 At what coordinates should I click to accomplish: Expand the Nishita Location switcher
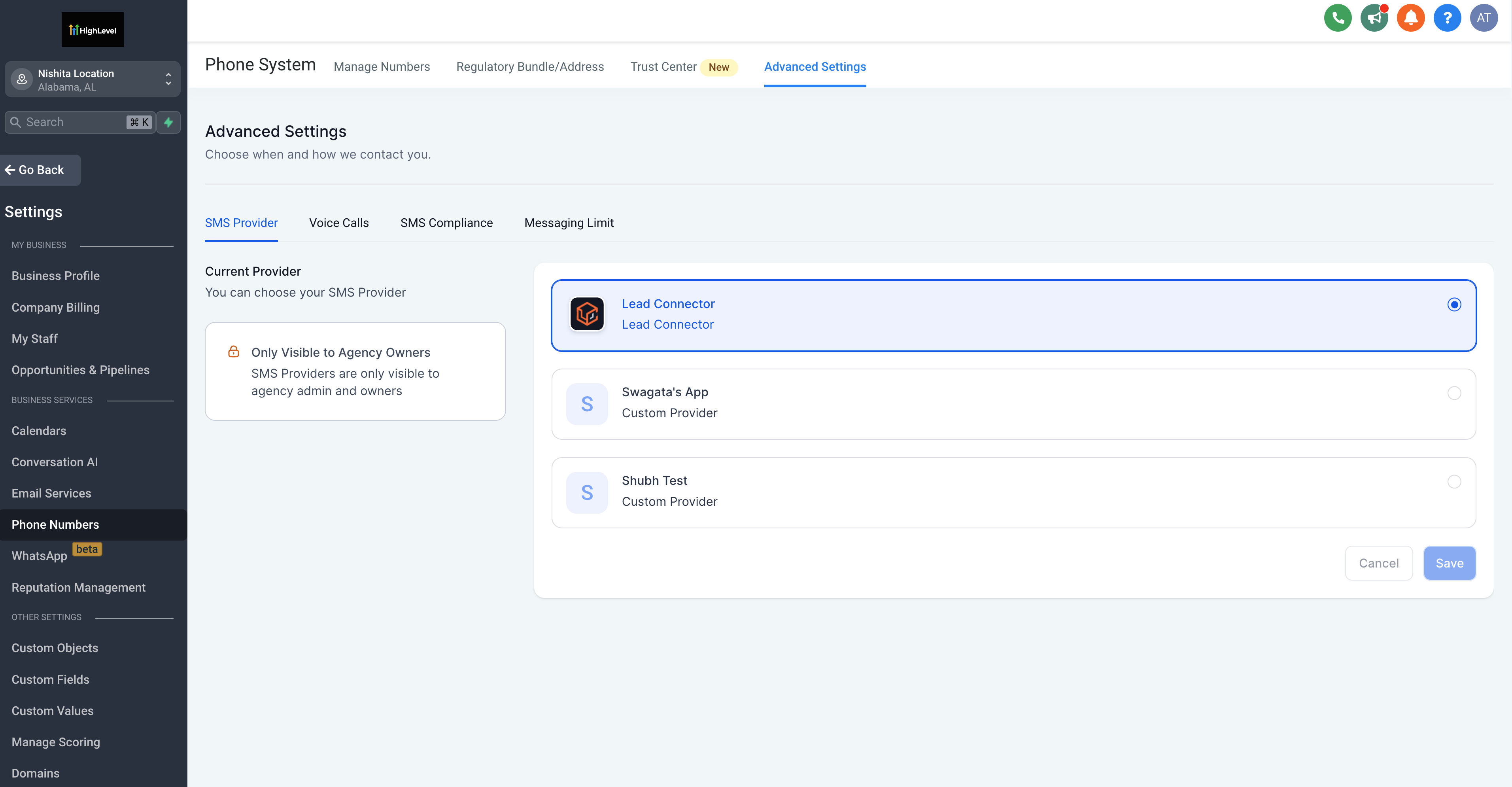click(x=93, y=79)
